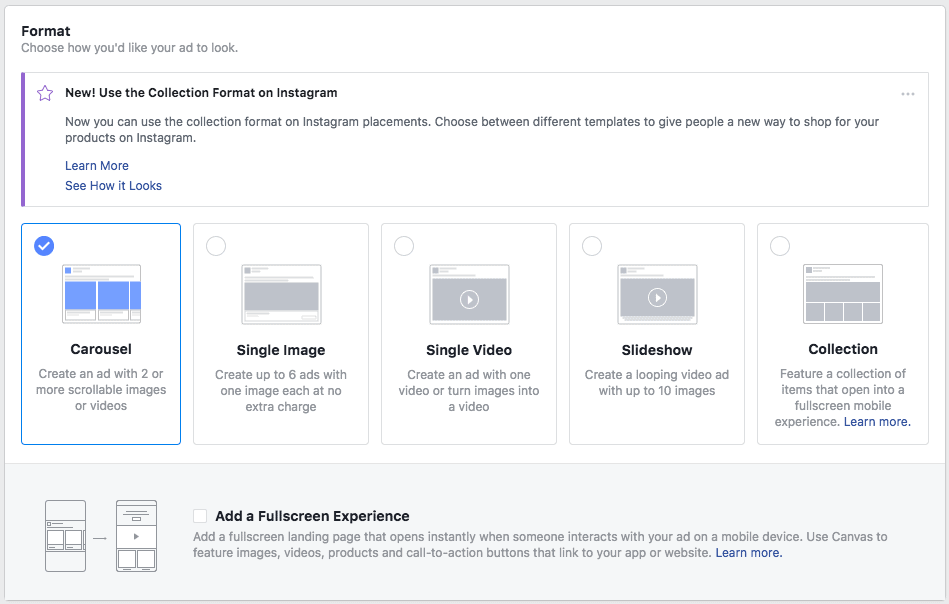
Task: Click the Single Video card description
Action: (469, 391)
